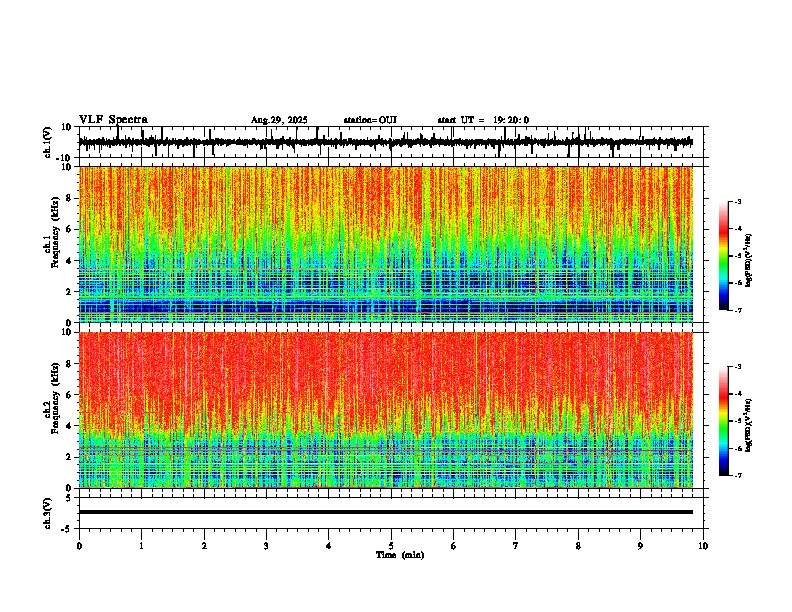The width and height of the screenshot is (792, 612).
Task: Click the "2" kHz tick on ch.1 spectrogram axis
Action: point(70,292)
